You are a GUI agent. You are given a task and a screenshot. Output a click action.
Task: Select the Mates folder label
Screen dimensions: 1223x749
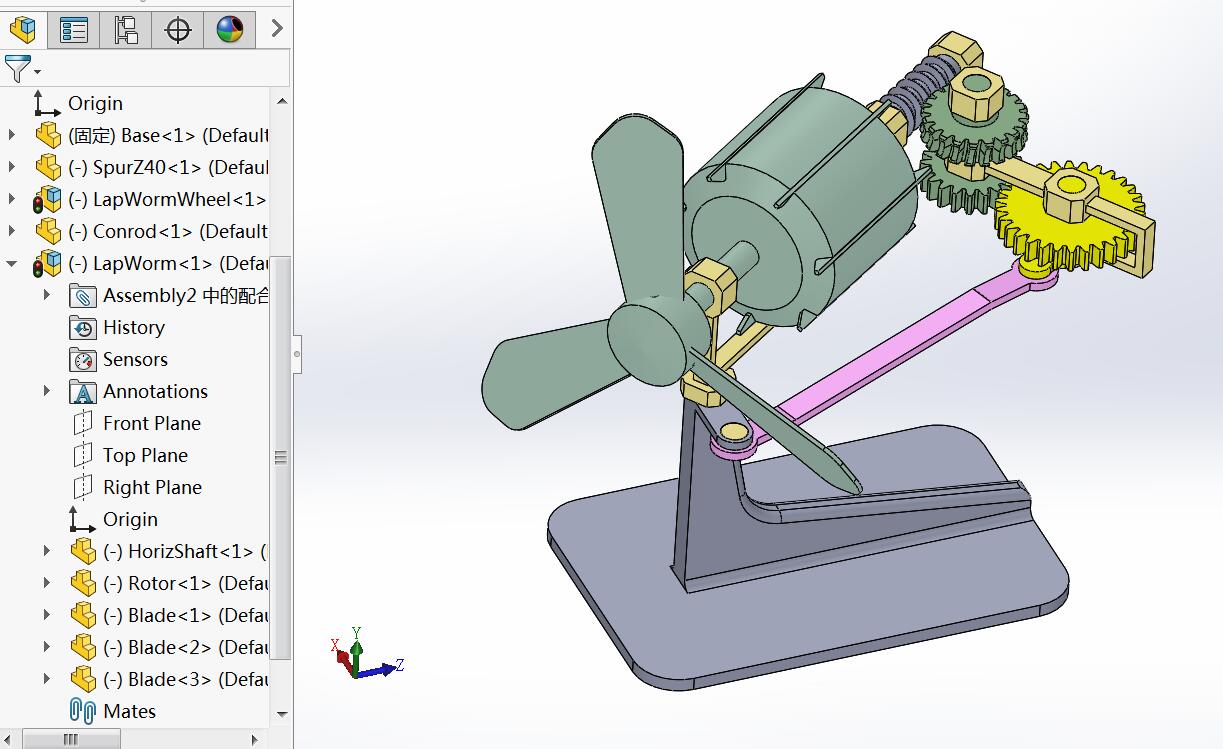click(129, 711)
